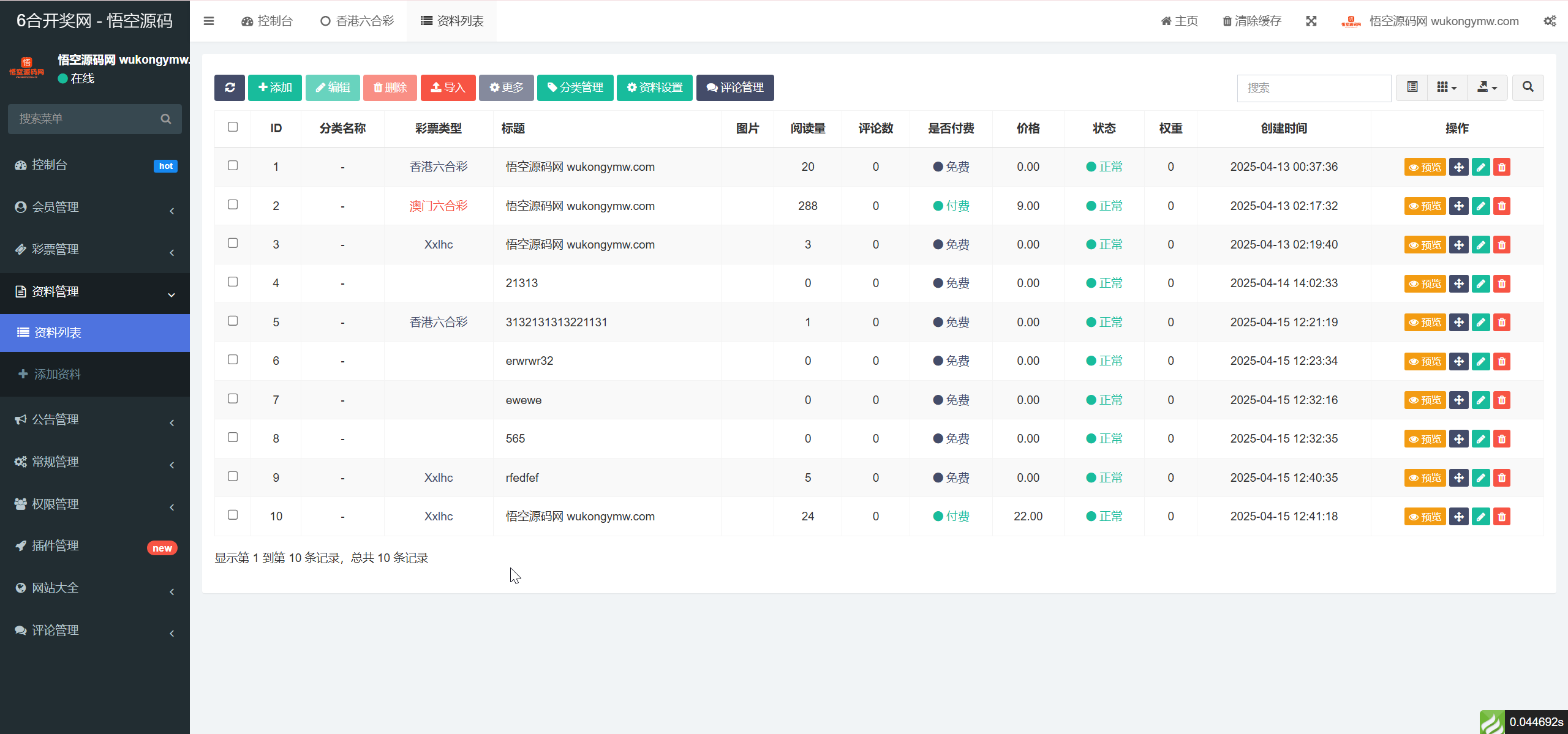Click the table 搜索 input field

point(1314,88)
